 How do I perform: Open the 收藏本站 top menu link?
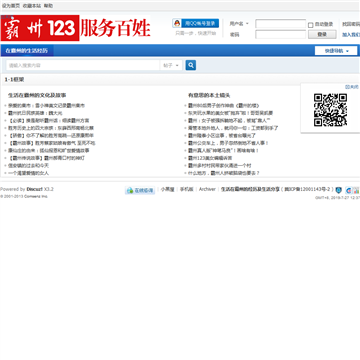point(32,6)
